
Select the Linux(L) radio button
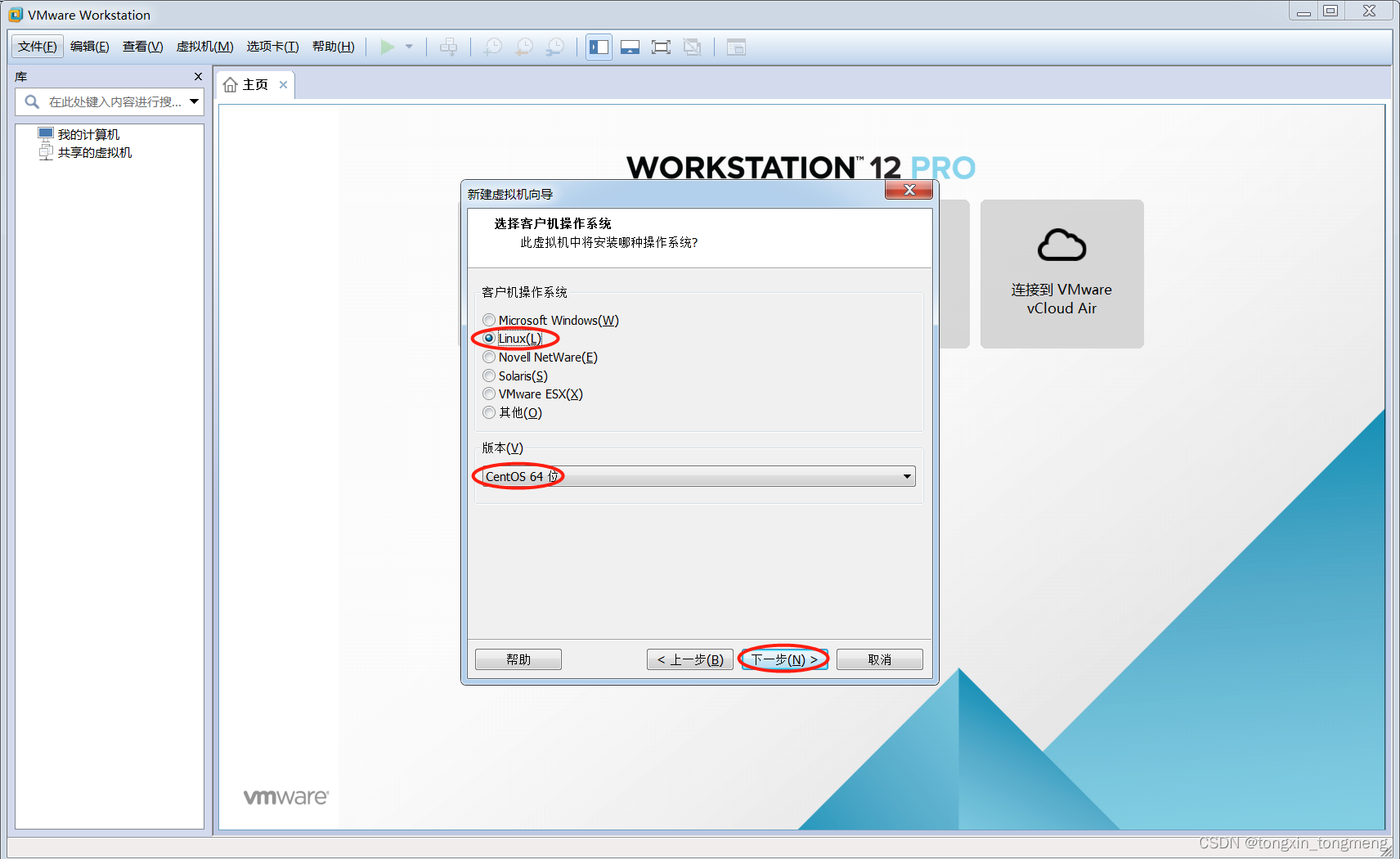pos(489,338)
